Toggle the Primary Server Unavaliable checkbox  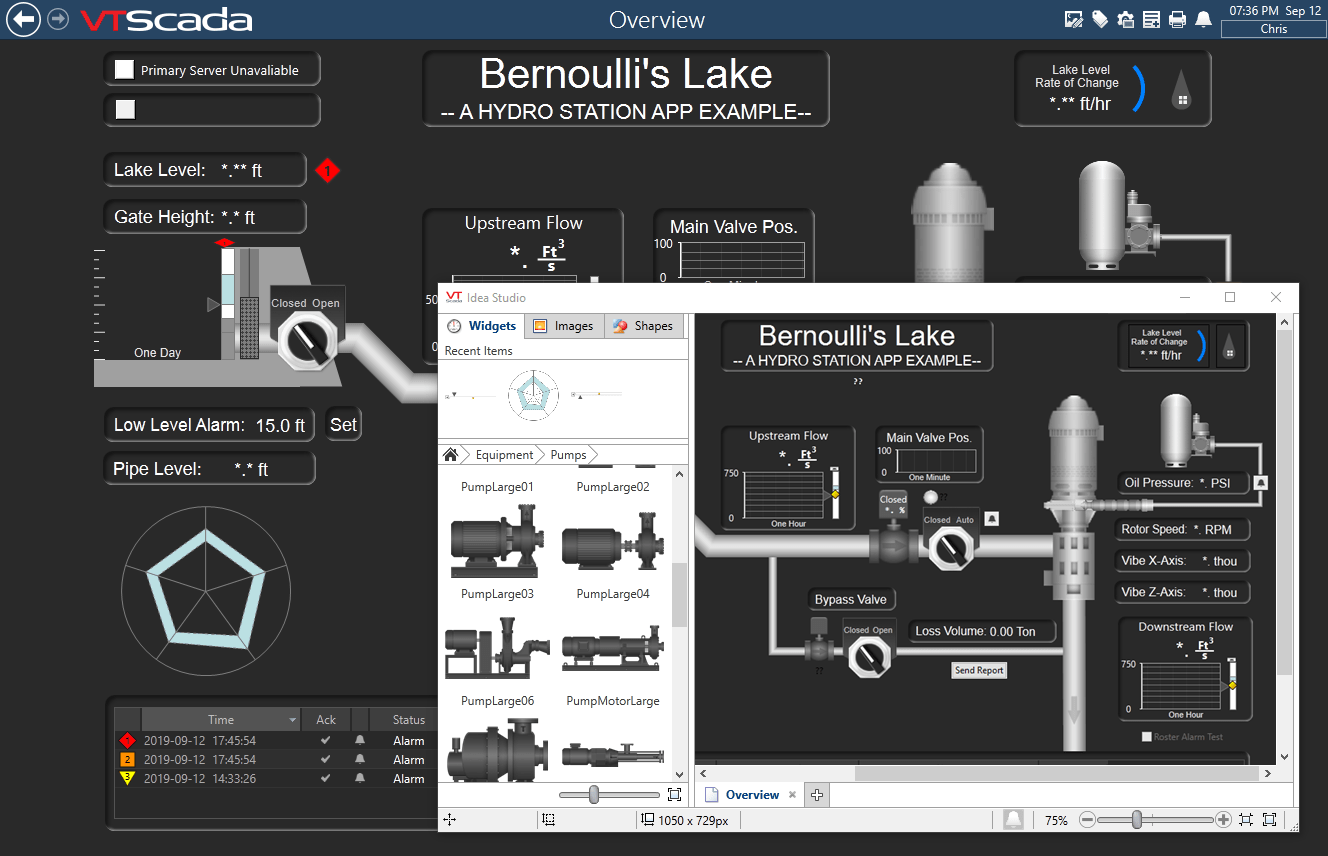(x=124, y=68)
